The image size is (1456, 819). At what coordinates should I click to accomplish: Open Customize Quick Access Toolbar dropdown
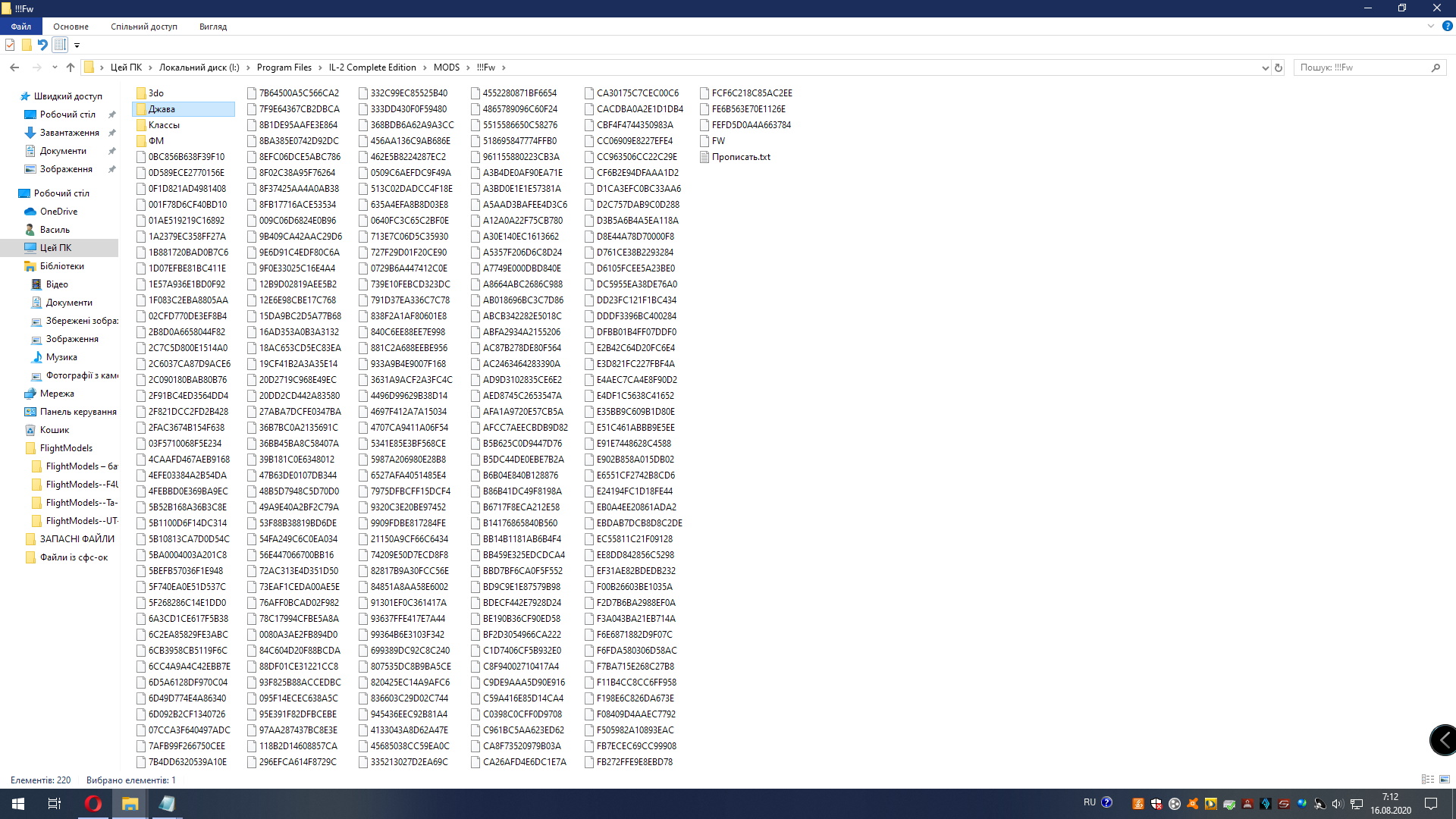[x=77, y=45]
